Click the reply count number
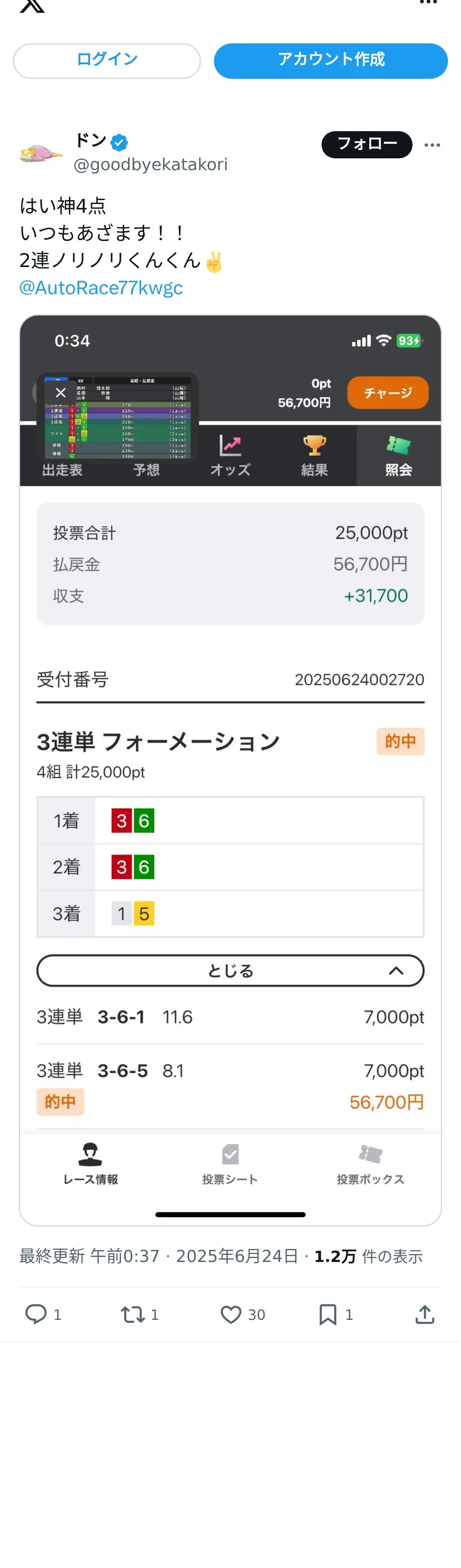Screen dimensions: 461x1568 pyautogui.click(x=57, y=1315)
